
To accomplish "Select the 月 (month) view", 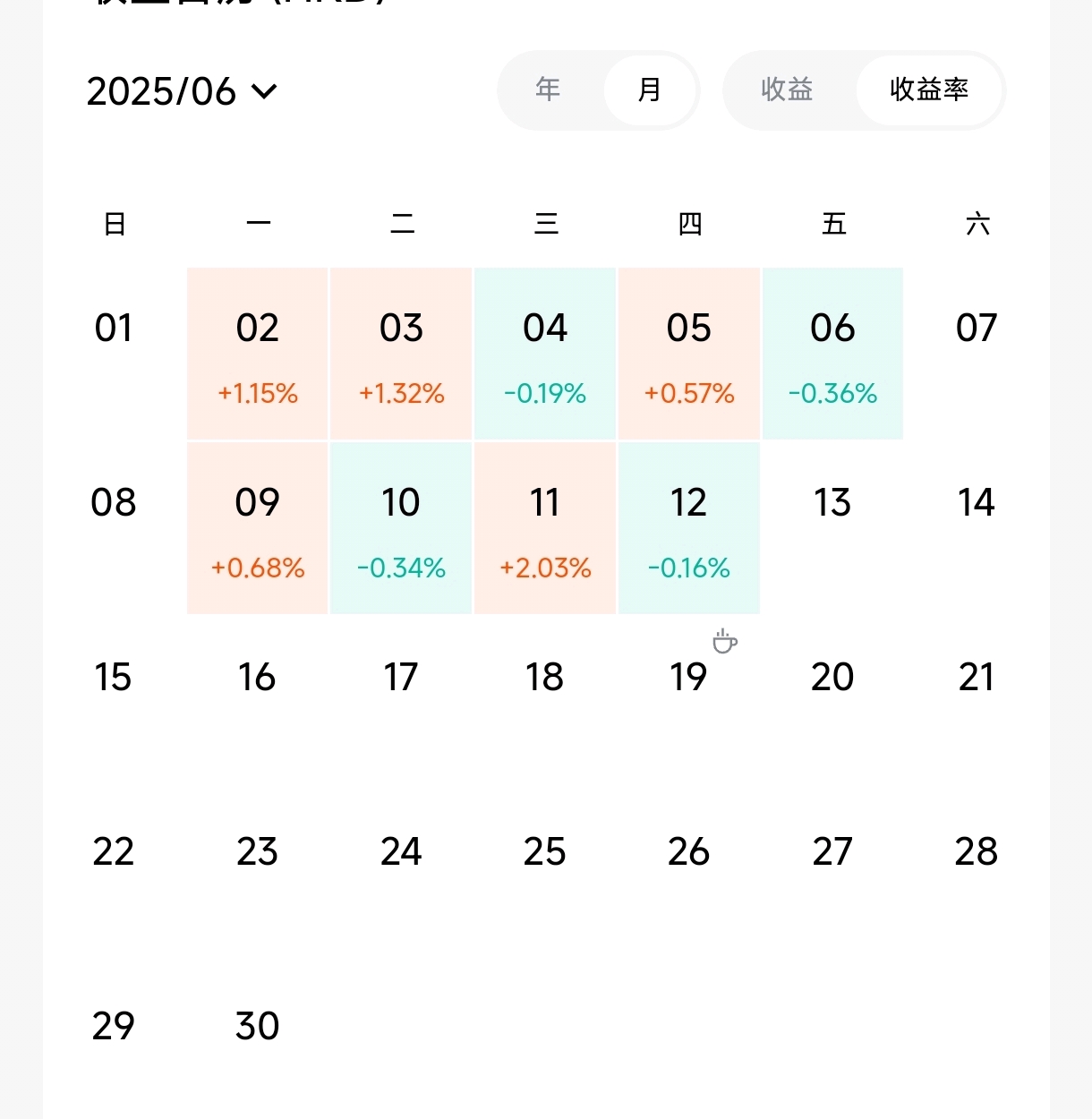I will (x=650, y=90).
